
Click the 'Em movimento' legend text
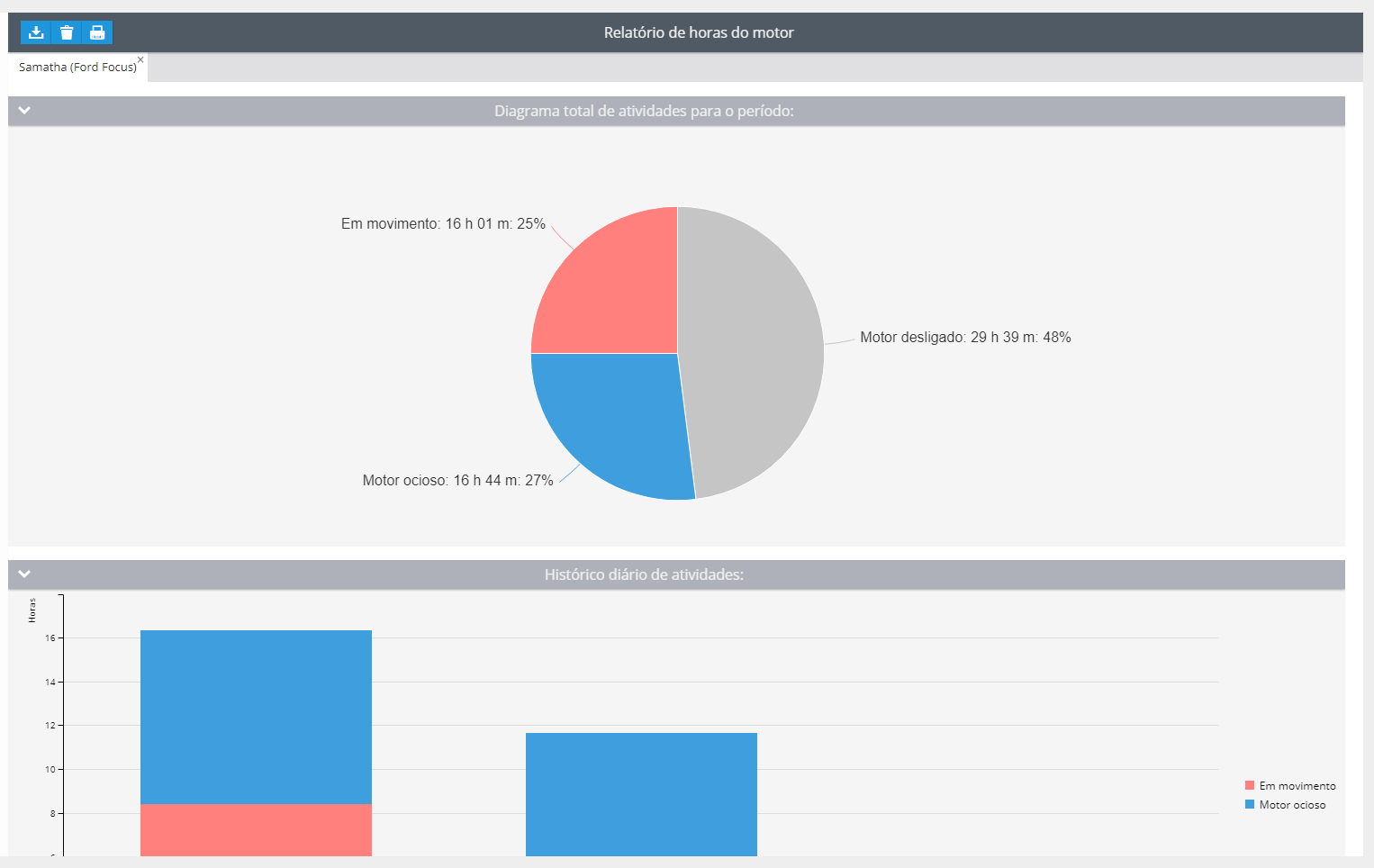[1297, 786]
